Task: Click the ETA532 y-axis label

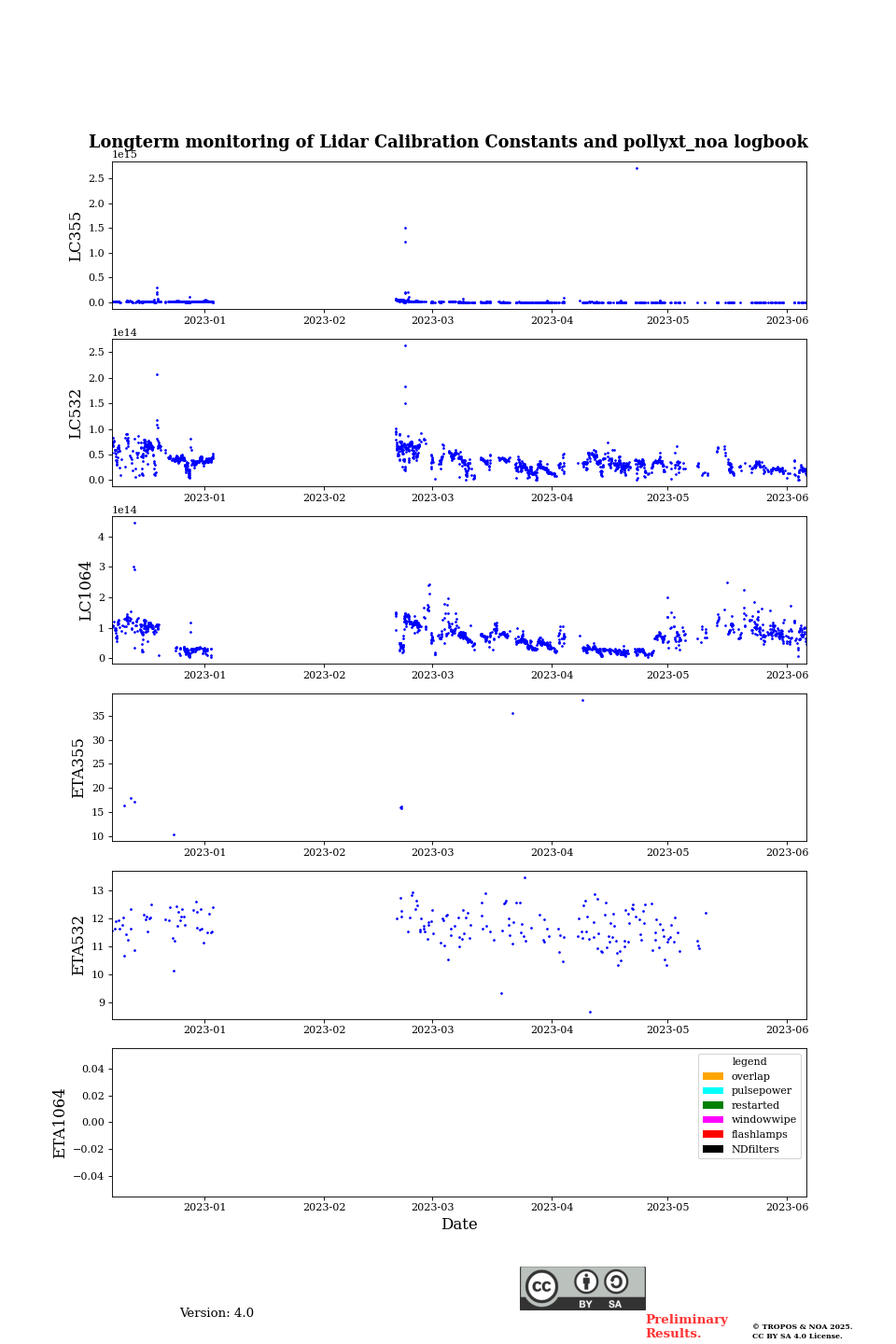Action: tap(78, 945)
